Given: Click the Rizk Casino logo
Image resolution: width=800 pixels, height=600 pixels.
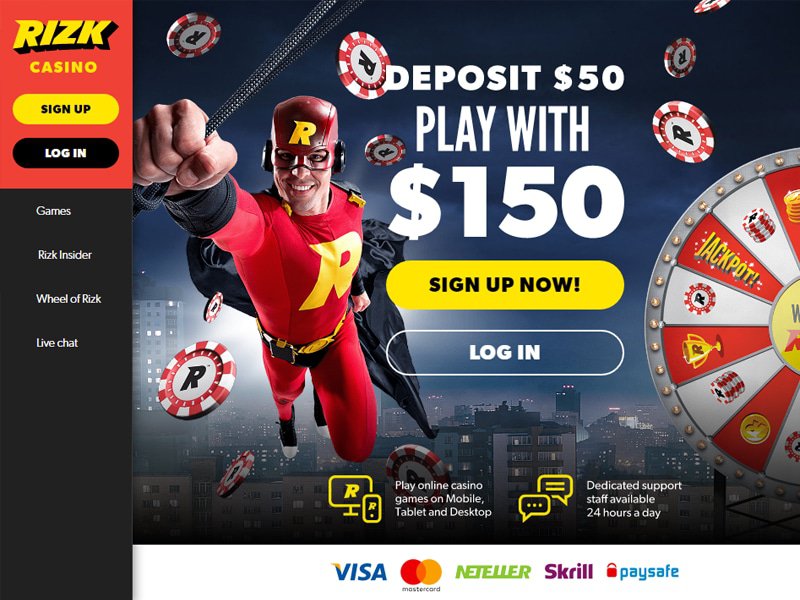Looking at the screenshot, I should click(65, 46).
